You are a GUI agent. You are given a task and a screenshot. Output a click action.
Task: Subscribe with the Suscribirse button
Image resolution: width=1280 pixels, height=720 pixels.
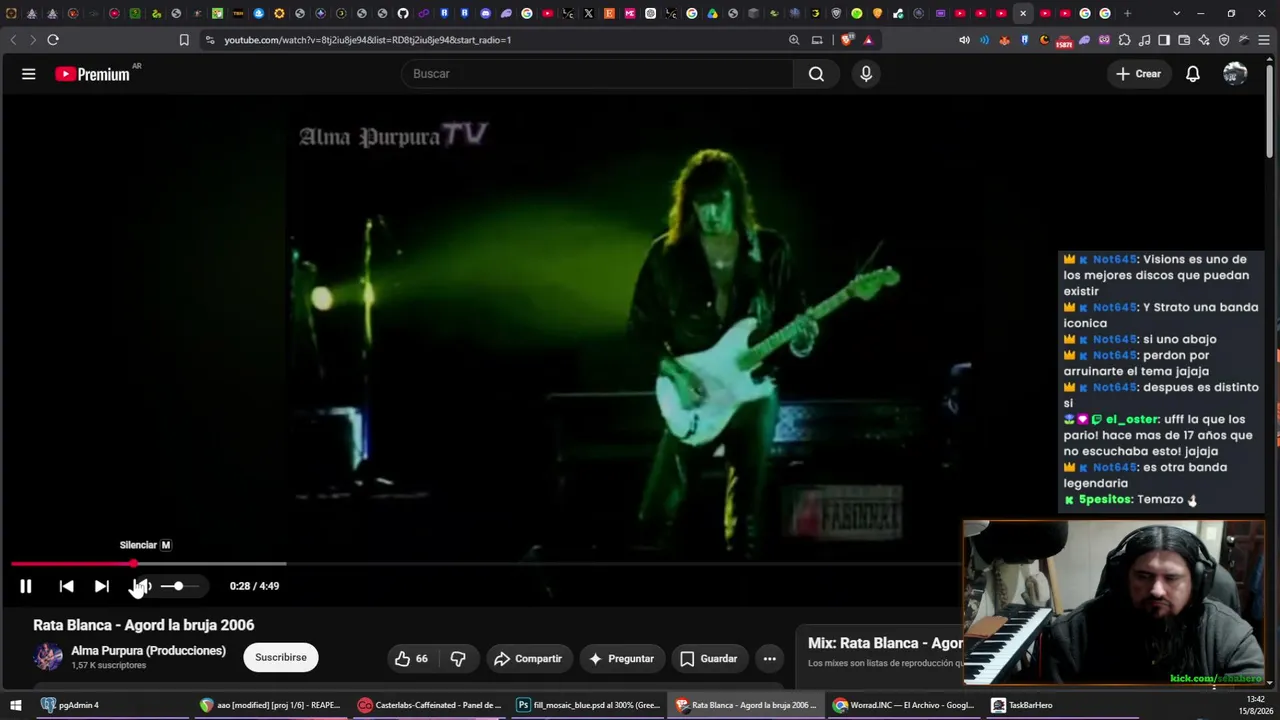point(281,657)
